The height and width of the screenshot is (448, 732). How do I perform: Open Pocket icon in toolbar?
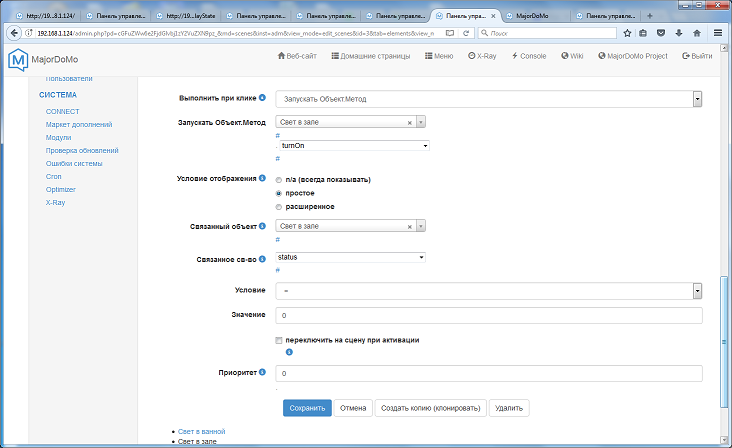point(661,33)
